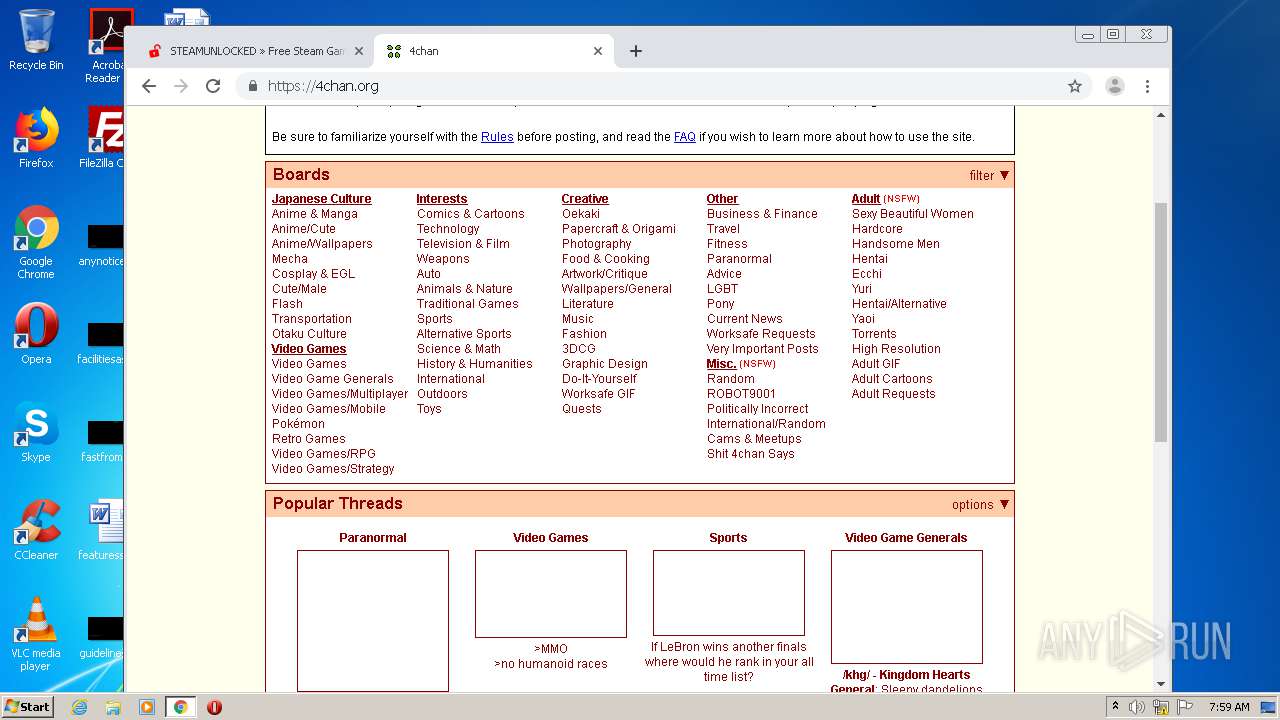Click the Opera icon in the taskbar
The width and height of the screenshot is (1280, 720).
pos(214,707)
